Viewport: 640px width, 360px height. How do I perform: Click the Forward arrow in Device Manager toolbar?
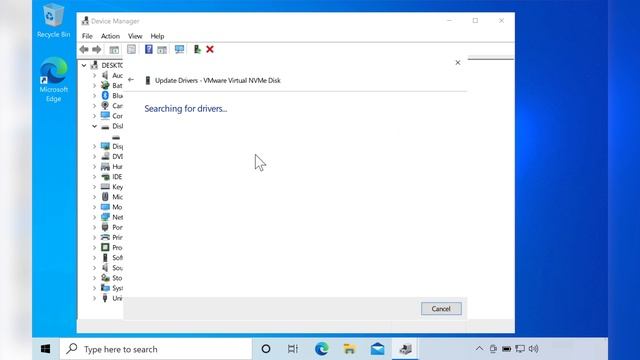tap(97, 49)
